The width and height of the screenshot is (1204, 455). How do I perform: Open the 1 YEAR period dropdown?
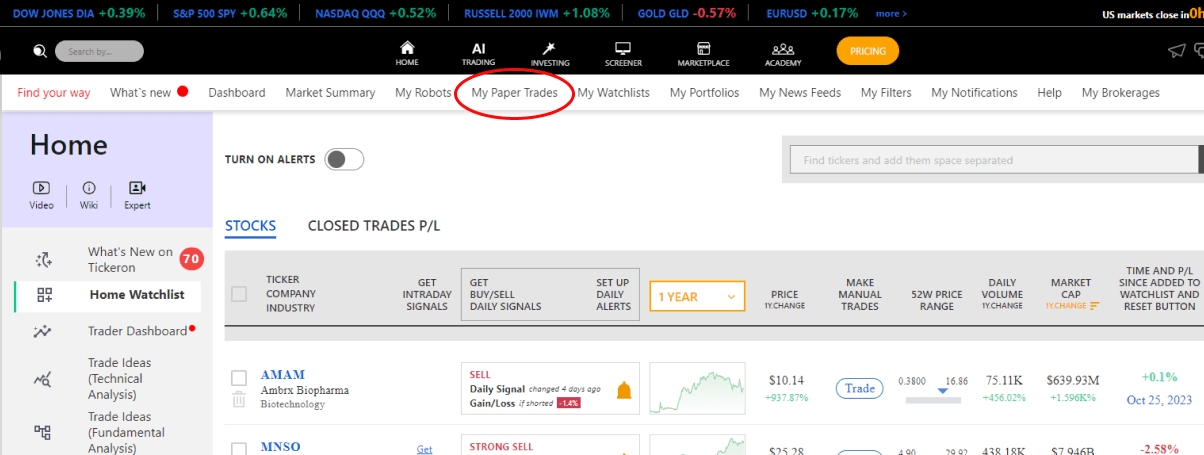coord(697,296)
